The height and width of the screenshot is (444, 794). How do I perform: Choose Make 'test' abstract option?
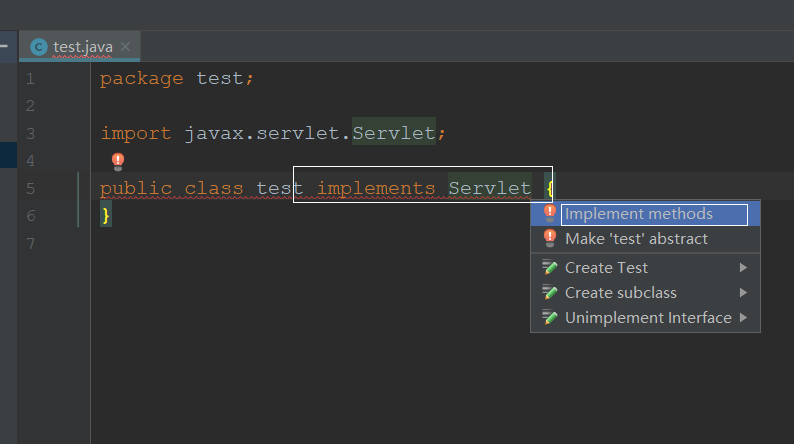645,238
